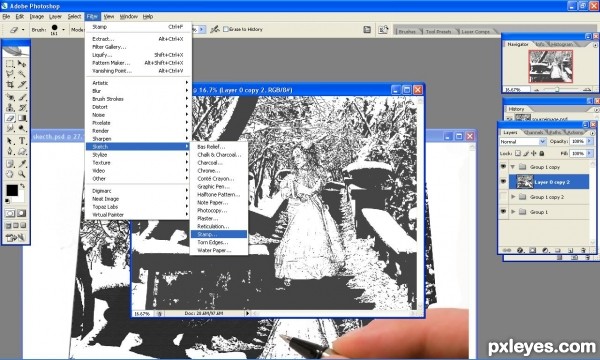Open the Brush preset picker dropdown

[64, 29]
